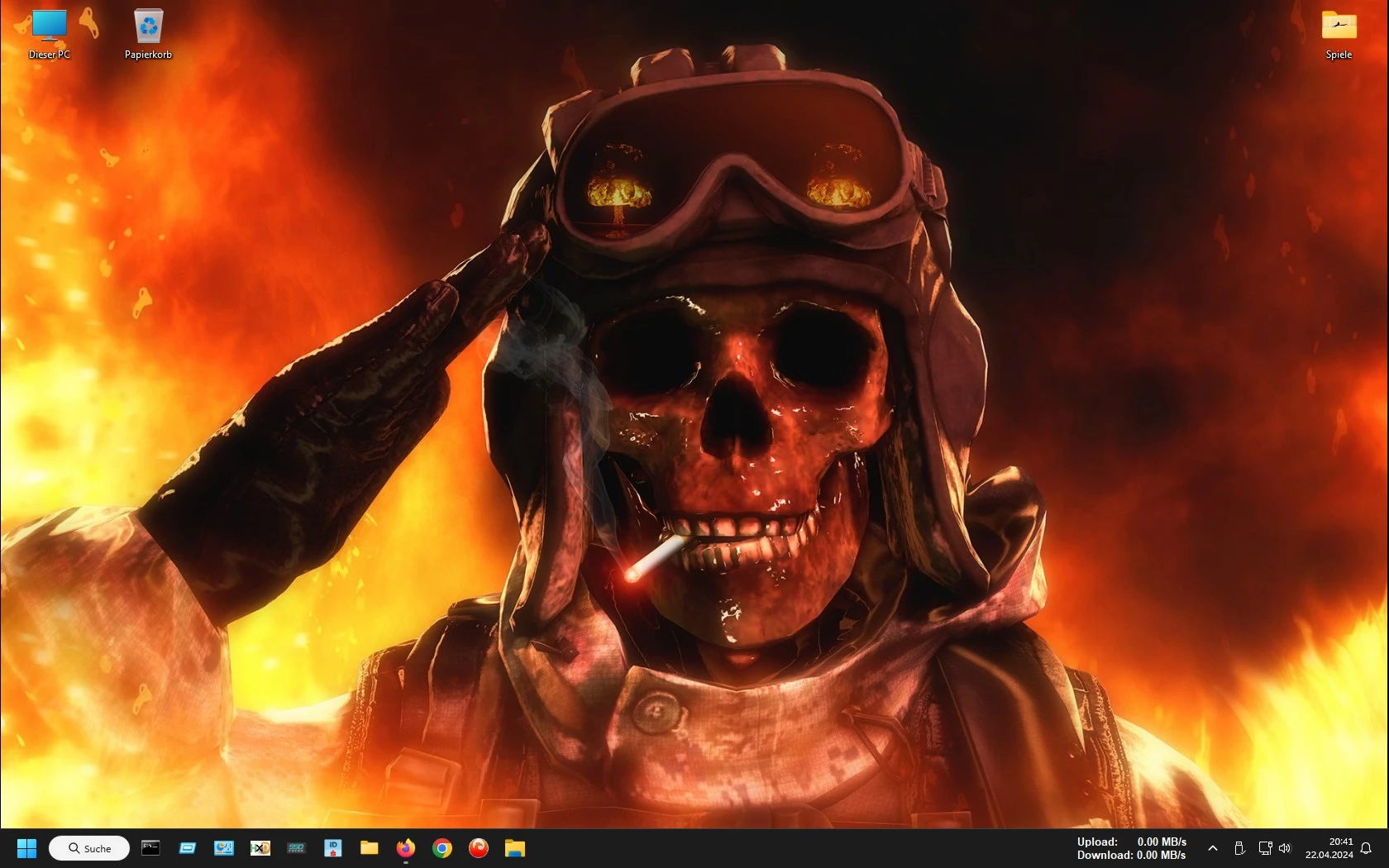Open the red swirl app in taskbar
The width and height of the screenshot is (1389, 868).
coord(479,848)
